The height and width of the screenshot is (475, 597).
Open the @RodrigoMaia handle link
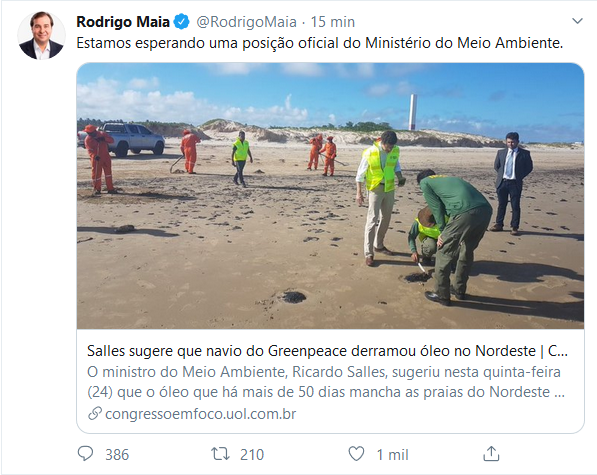(246, 22)
